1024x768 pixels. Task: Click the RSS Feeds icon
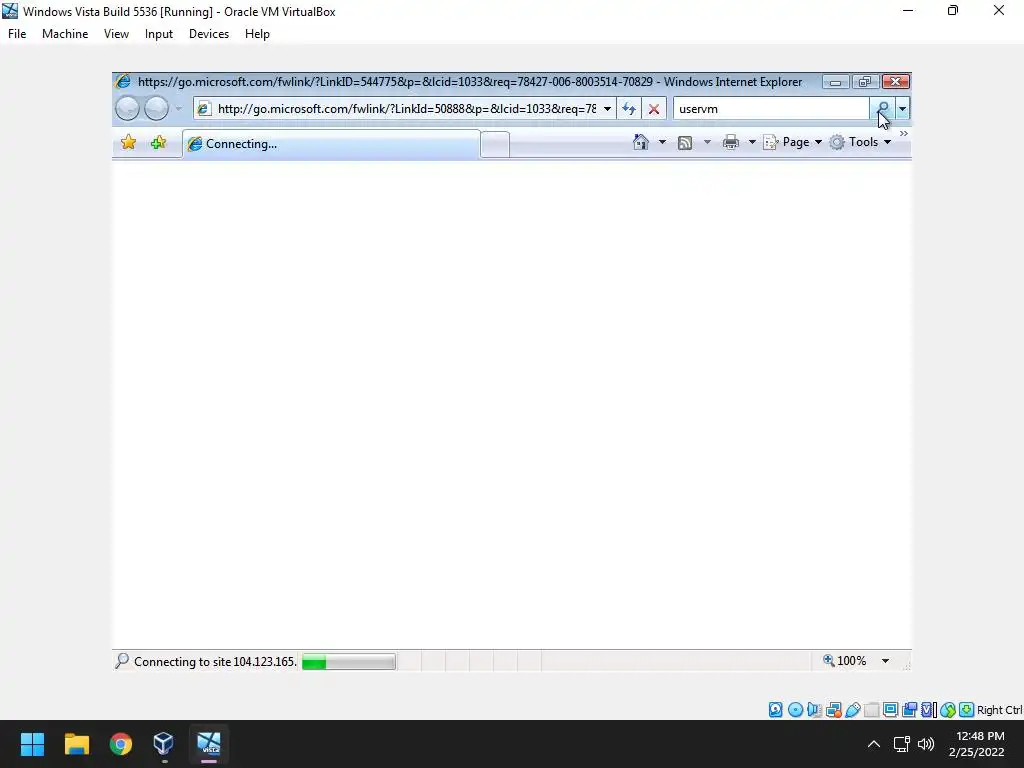pyautogui.click(x=685, y=142)
